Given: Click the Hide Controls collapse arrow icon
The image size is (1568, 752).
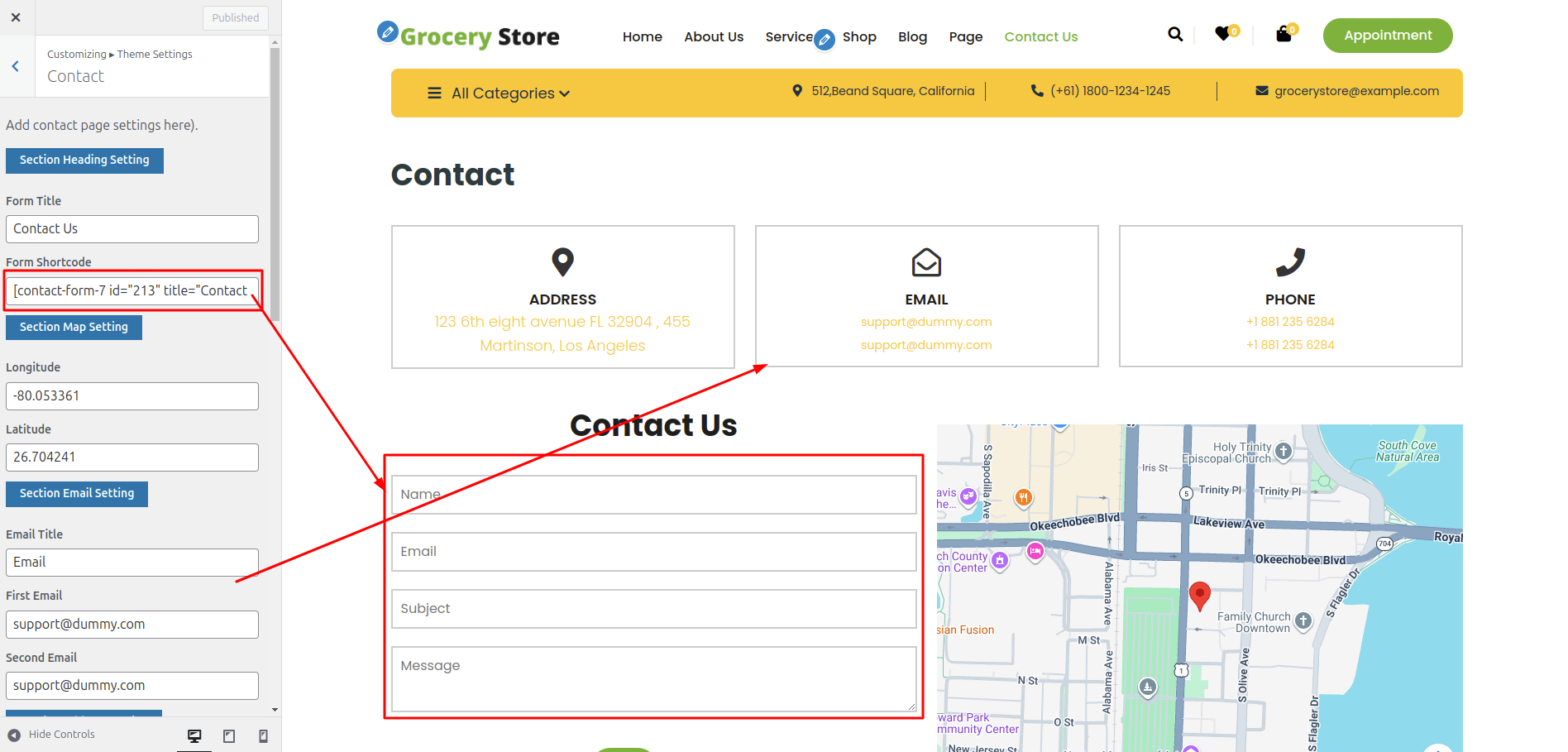Looking at the screenshot, I should [x=14, y=735].
